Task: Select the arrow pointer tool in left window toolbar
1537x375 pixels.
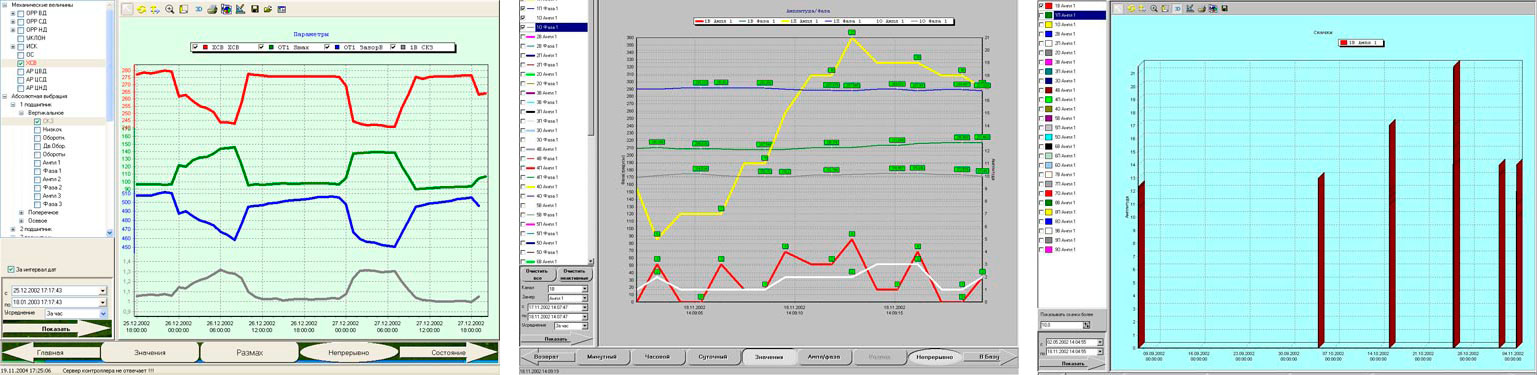Action: click(127, 9)
